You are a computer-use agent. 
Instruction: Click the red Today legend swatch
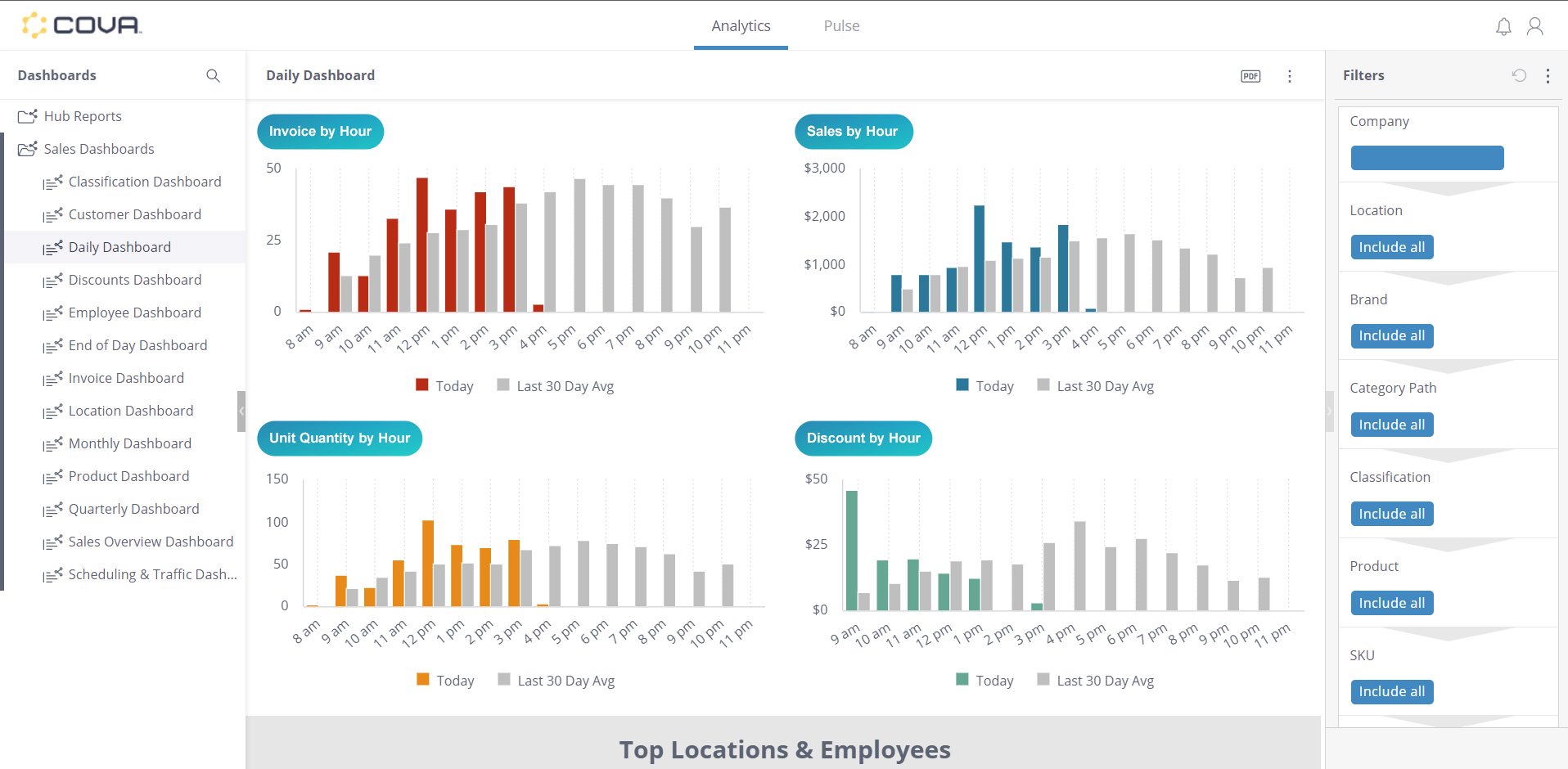click(421, 384)
